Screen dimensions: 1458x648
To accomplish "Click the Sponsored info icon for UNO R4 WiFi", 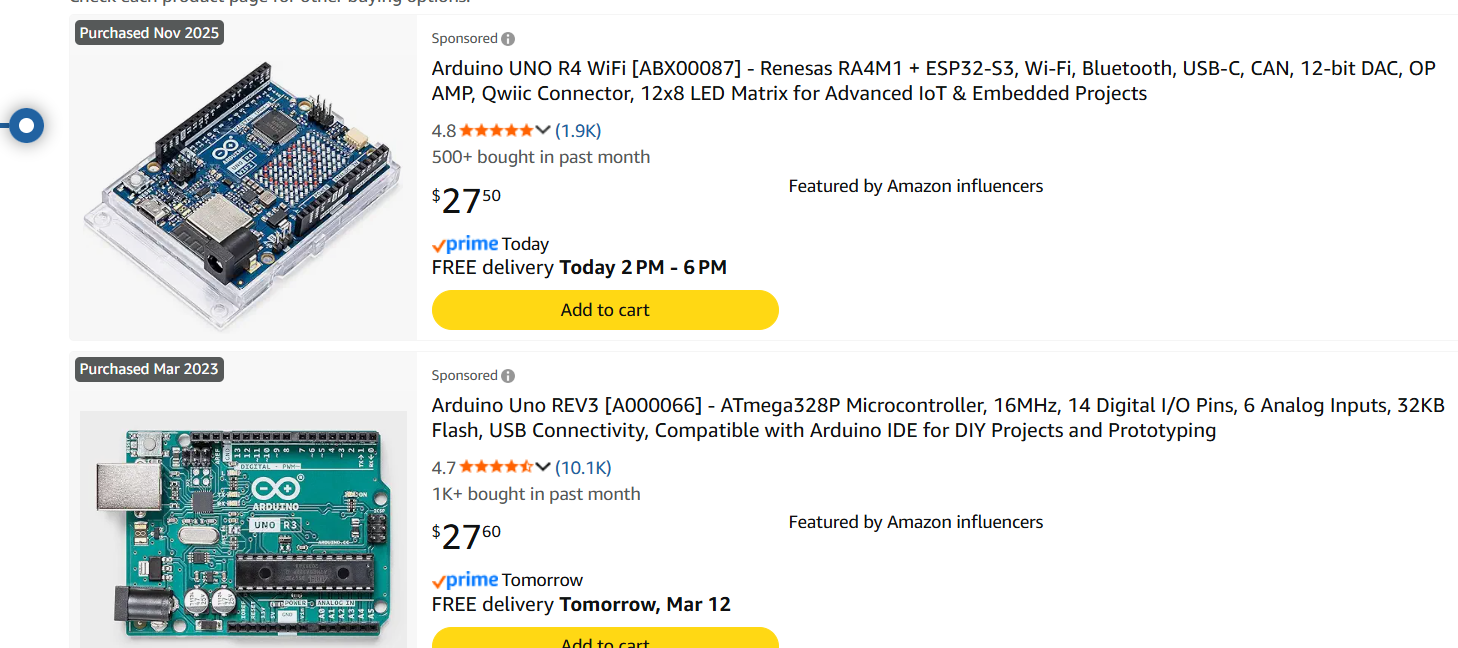I will coord(508,39).
